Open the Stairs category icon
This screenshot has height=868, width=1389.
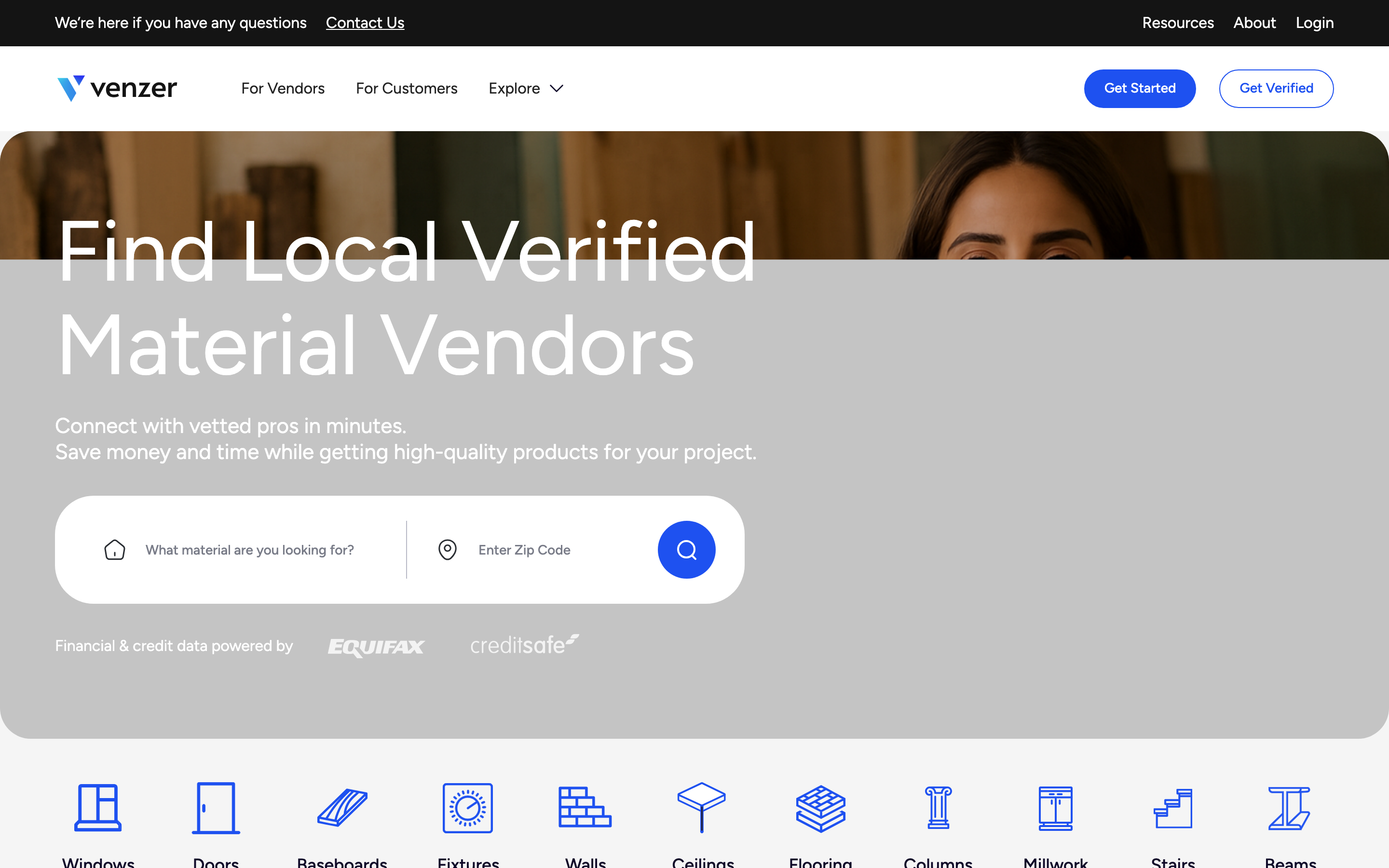[1172, 807]
